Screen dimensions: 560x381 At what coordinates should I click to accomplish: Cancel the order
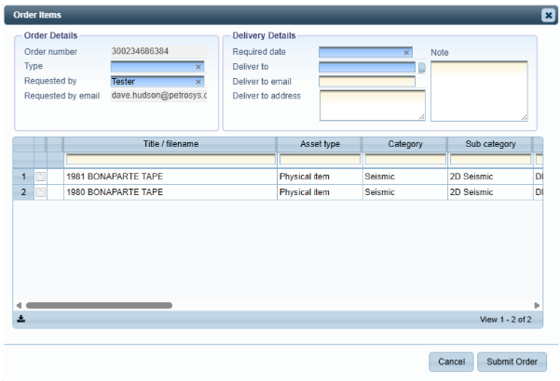tap(451, 362)
